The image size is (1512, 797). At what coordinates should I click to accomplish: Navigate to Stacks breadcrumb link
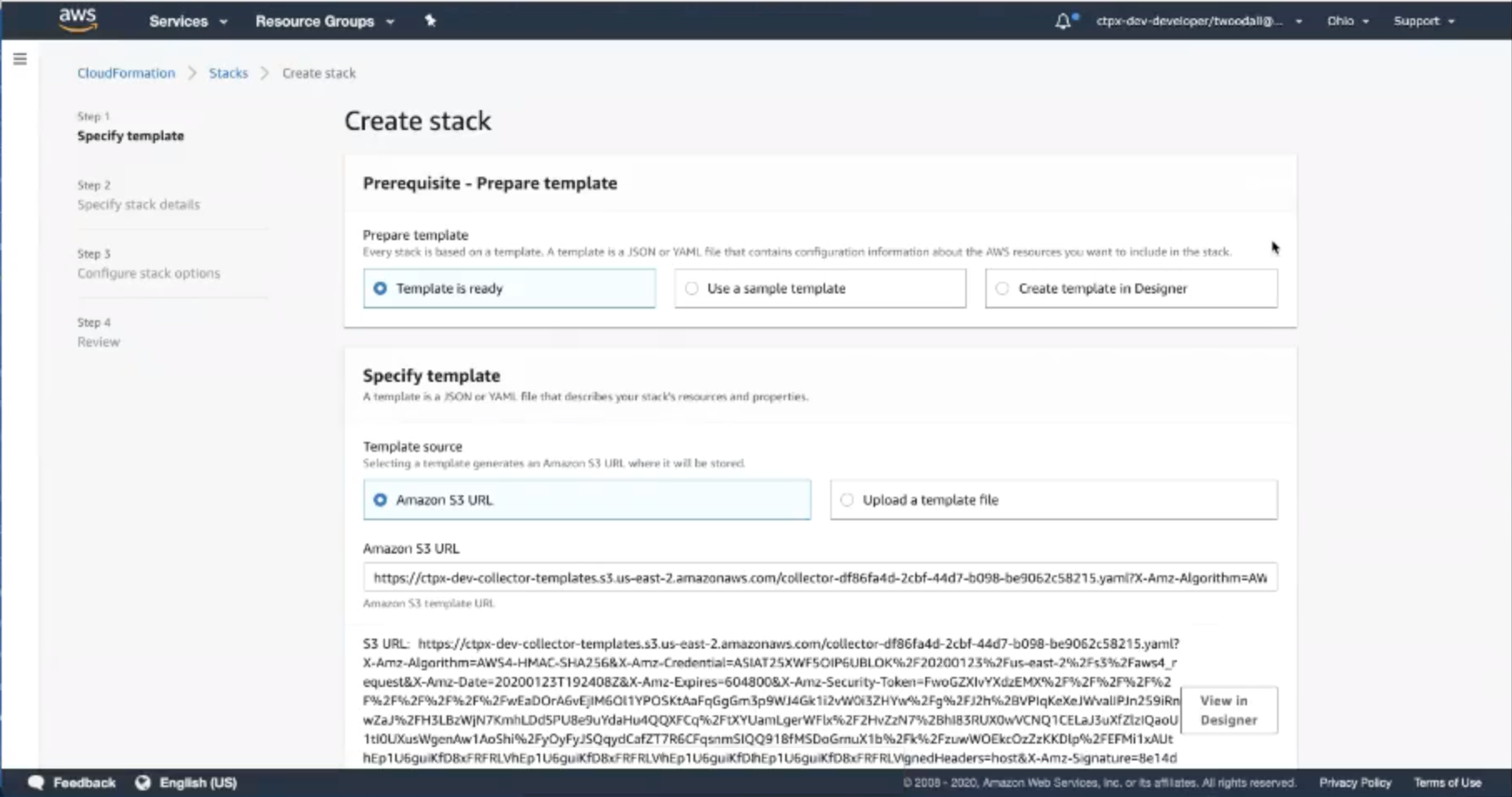[x=228, y=73]
